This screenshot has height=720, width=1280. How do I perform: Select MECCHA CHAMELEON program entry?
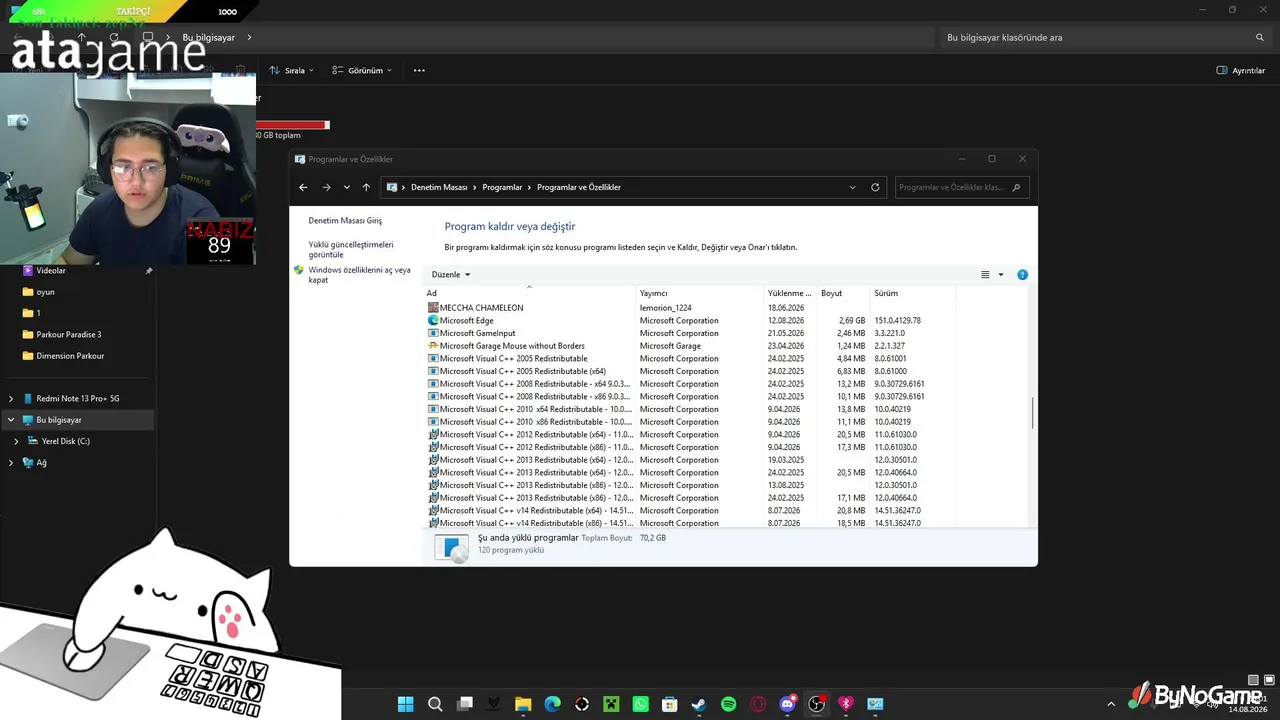690,308
